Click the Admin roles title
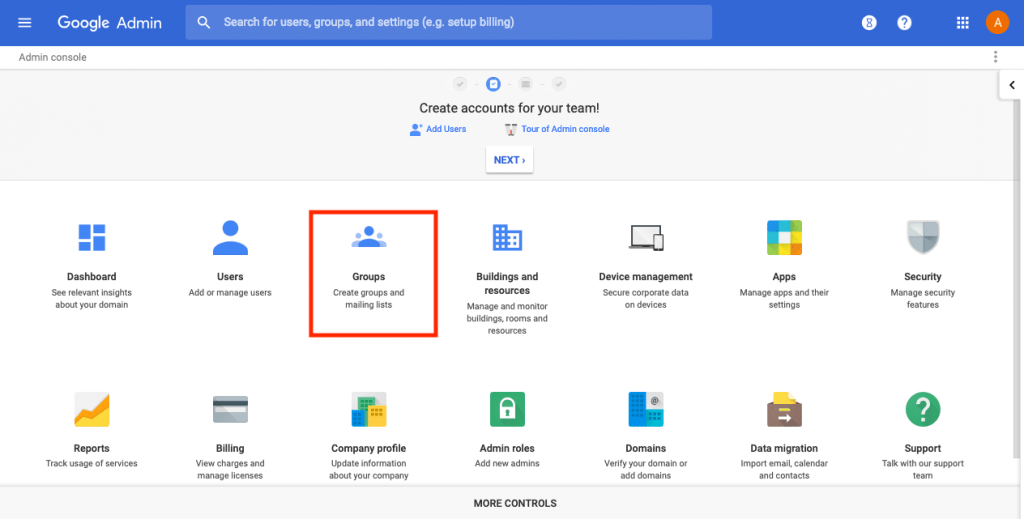The image size is (1024, 519). tap(507, 448)
